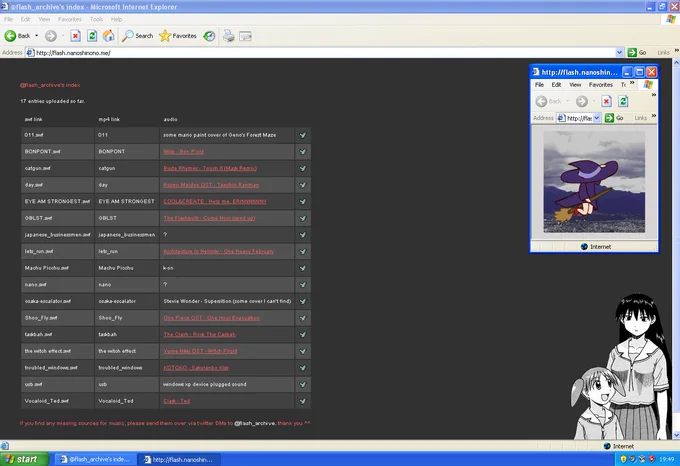680x466 pixels.
Task: Open the Machu Picchu.swf link
Action: (46, 268)
